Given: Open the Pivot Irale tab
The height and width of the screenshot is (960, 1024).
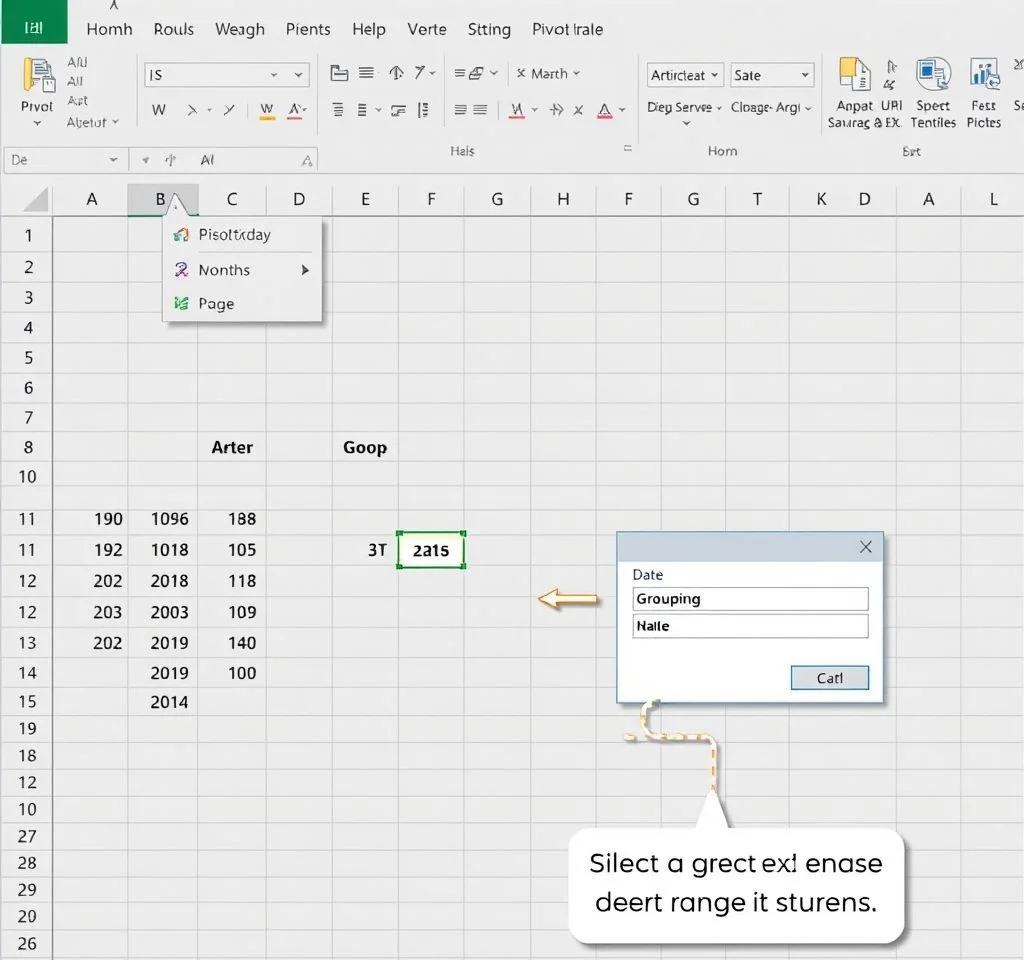Looking at the screenshot, I should coord(567,29).
